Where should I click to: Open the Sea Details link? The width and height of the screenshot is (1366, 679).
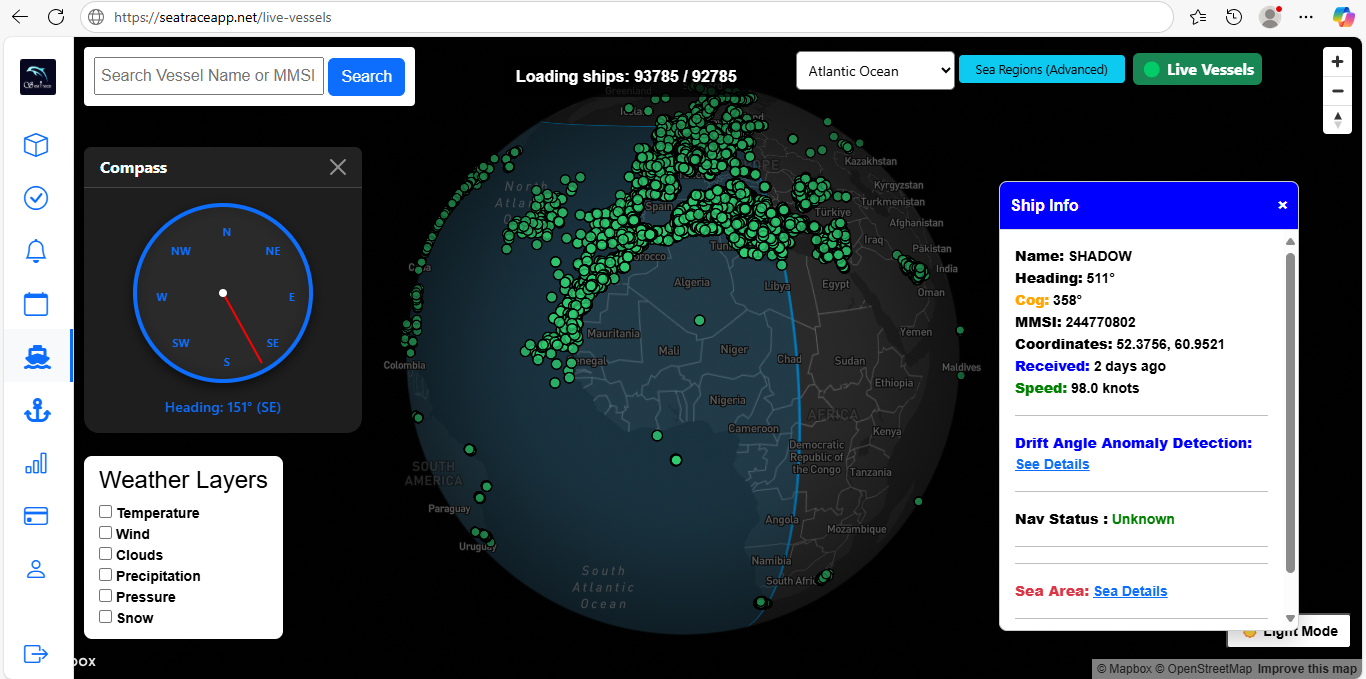click(x=1130, y=591)
